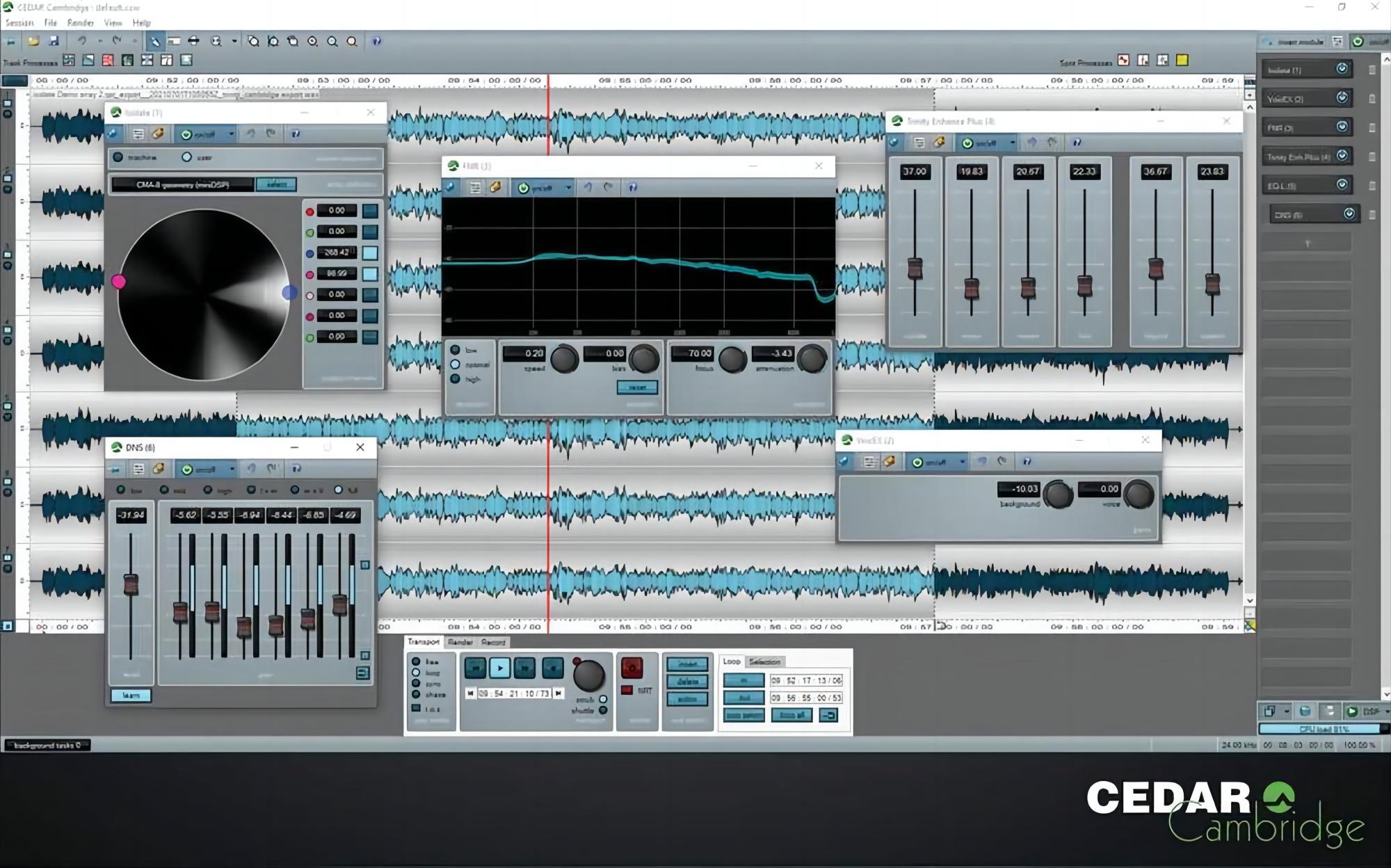
Task: Toggle power on DNS (6) module in chain
Action: coord(1349,214)
